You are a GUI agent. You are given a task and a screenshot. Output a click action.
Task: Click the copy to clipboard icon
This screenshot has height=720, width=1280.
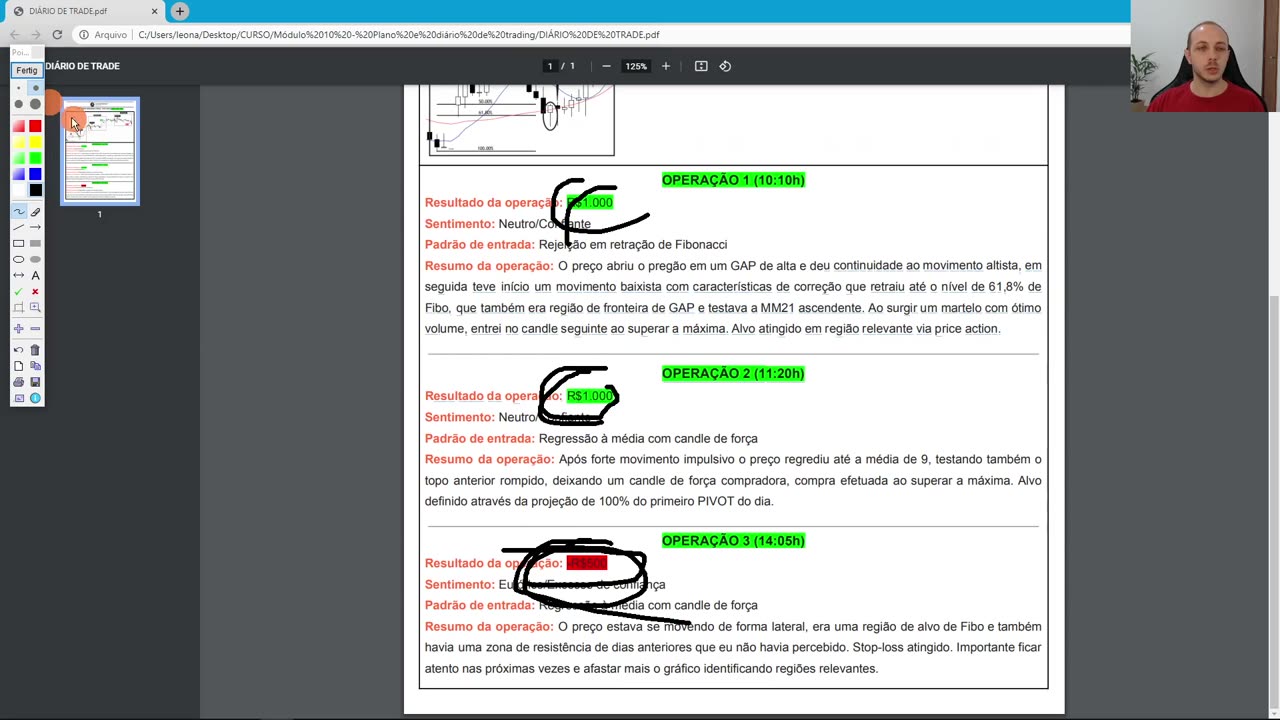tap(35, 366)
